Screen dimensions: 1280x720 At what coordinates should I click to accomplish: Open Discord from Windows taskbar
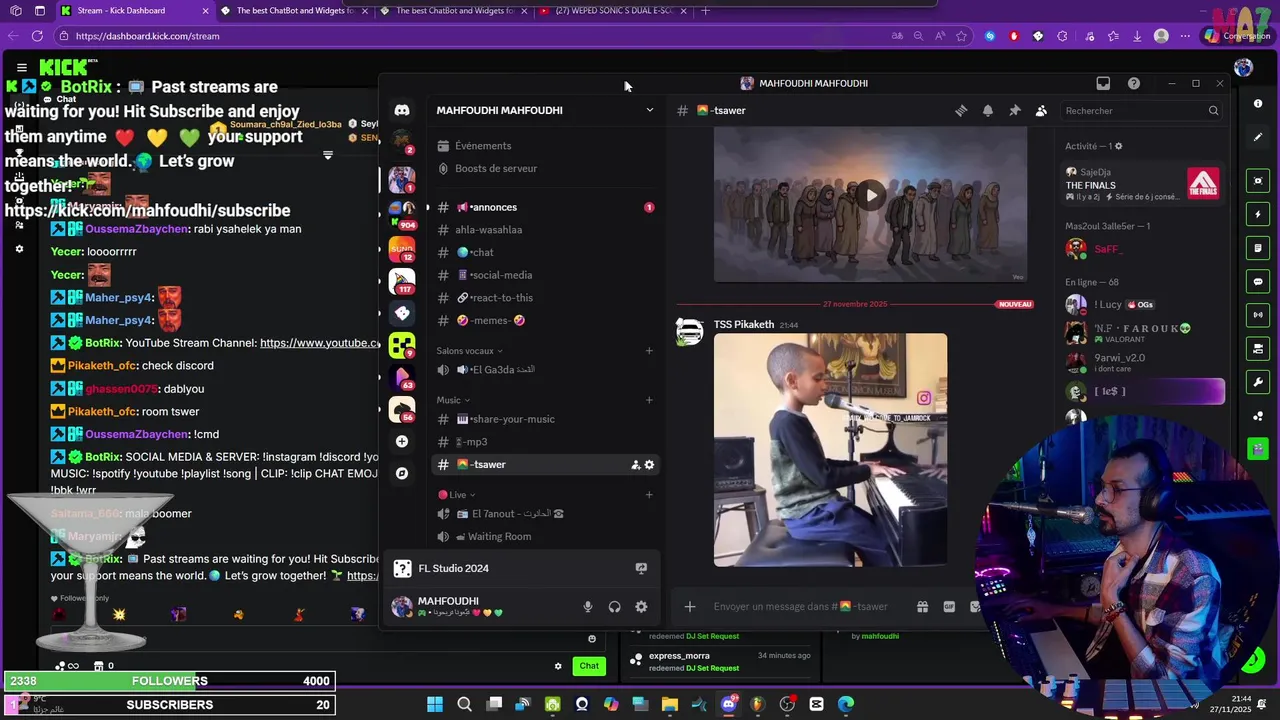coord(729,704)
